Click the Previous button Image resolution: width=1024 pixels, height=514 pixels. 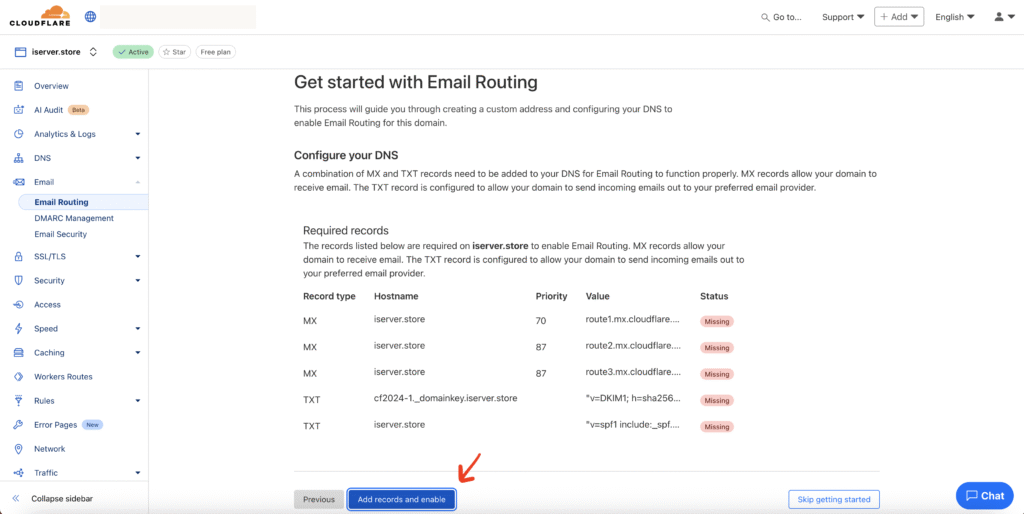coord(319,500)
